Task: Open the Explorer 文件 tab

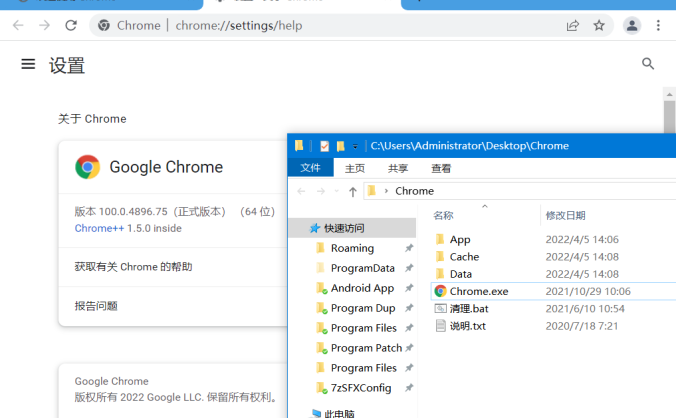Action: pos(310,168)
